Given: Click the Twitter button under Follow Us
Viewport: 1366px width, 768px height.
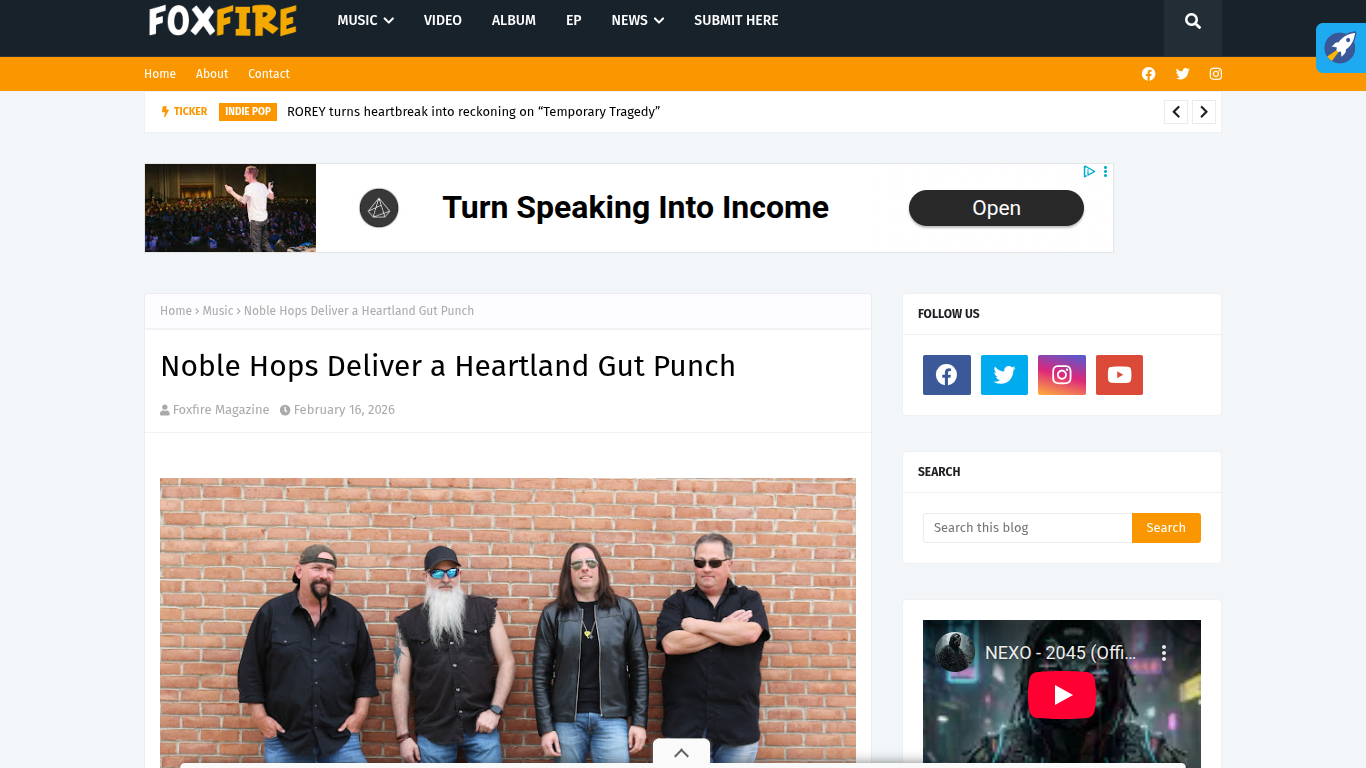Looking at the screenshot, I should click(x=1004, y=375).
